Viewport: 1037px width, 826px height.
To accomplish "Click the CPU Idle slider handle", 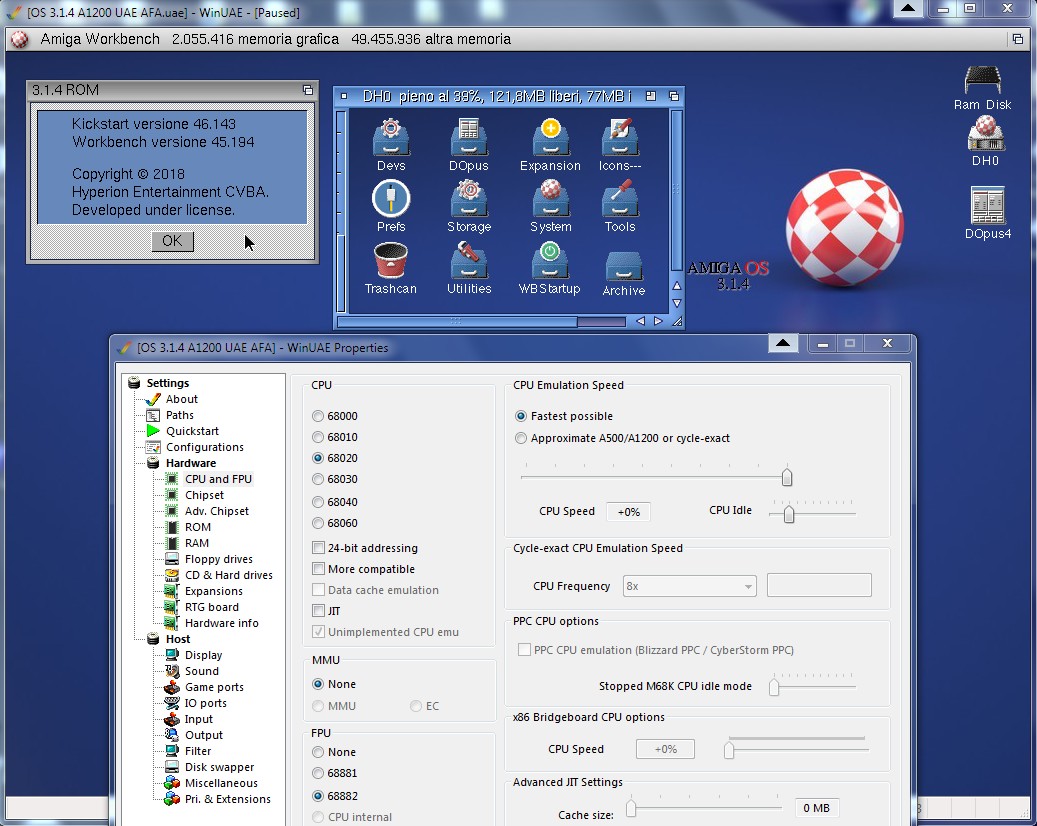I will [789, 514].
